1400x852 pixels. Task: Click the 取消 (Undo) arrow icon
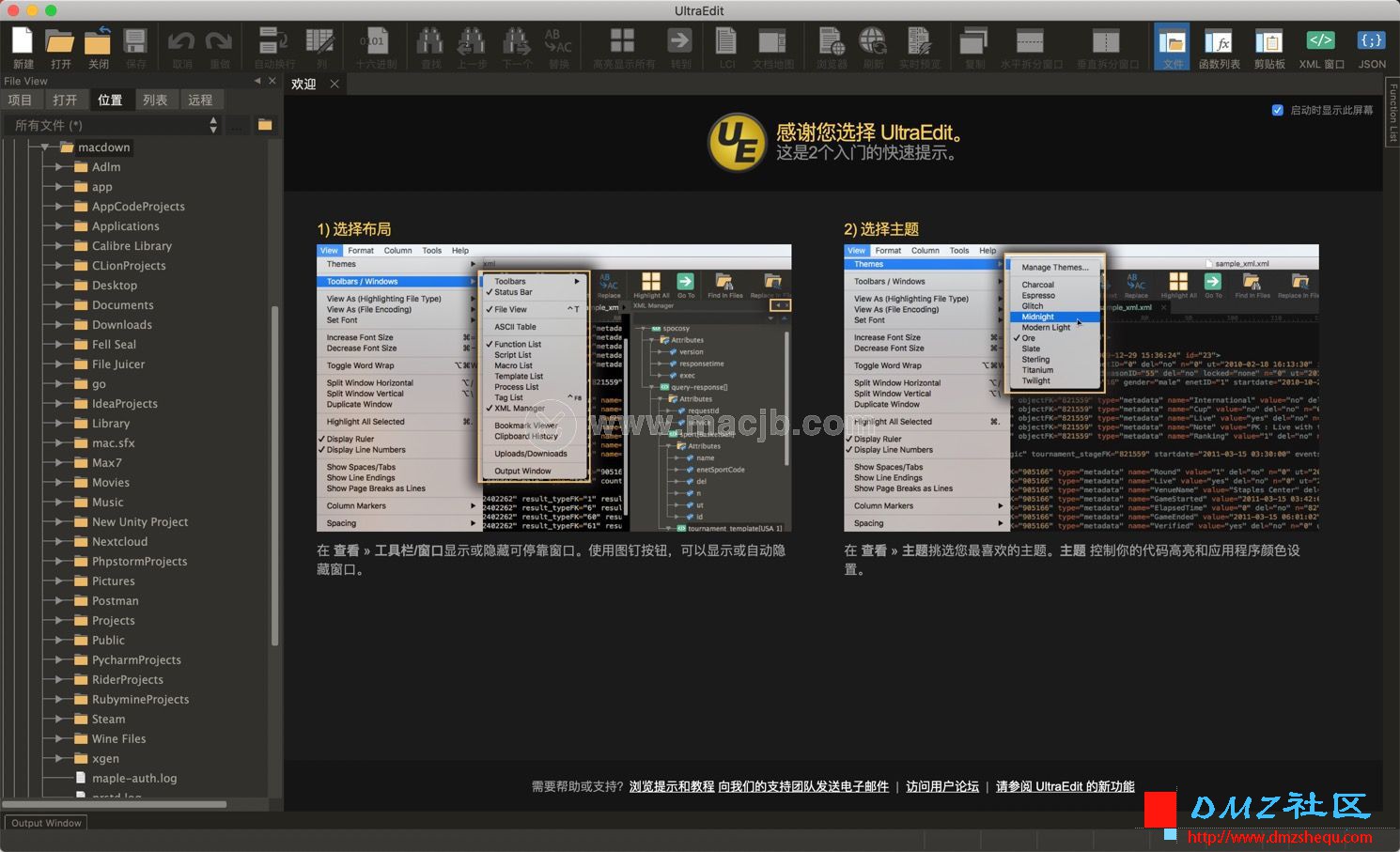point(181,42)
